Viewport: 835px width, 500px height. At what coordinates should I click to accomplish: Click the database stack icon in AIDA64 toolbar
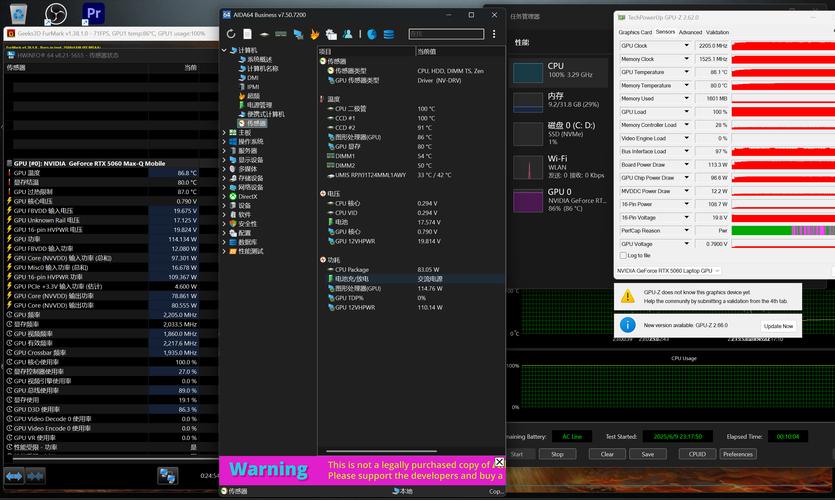click(388, 34)
